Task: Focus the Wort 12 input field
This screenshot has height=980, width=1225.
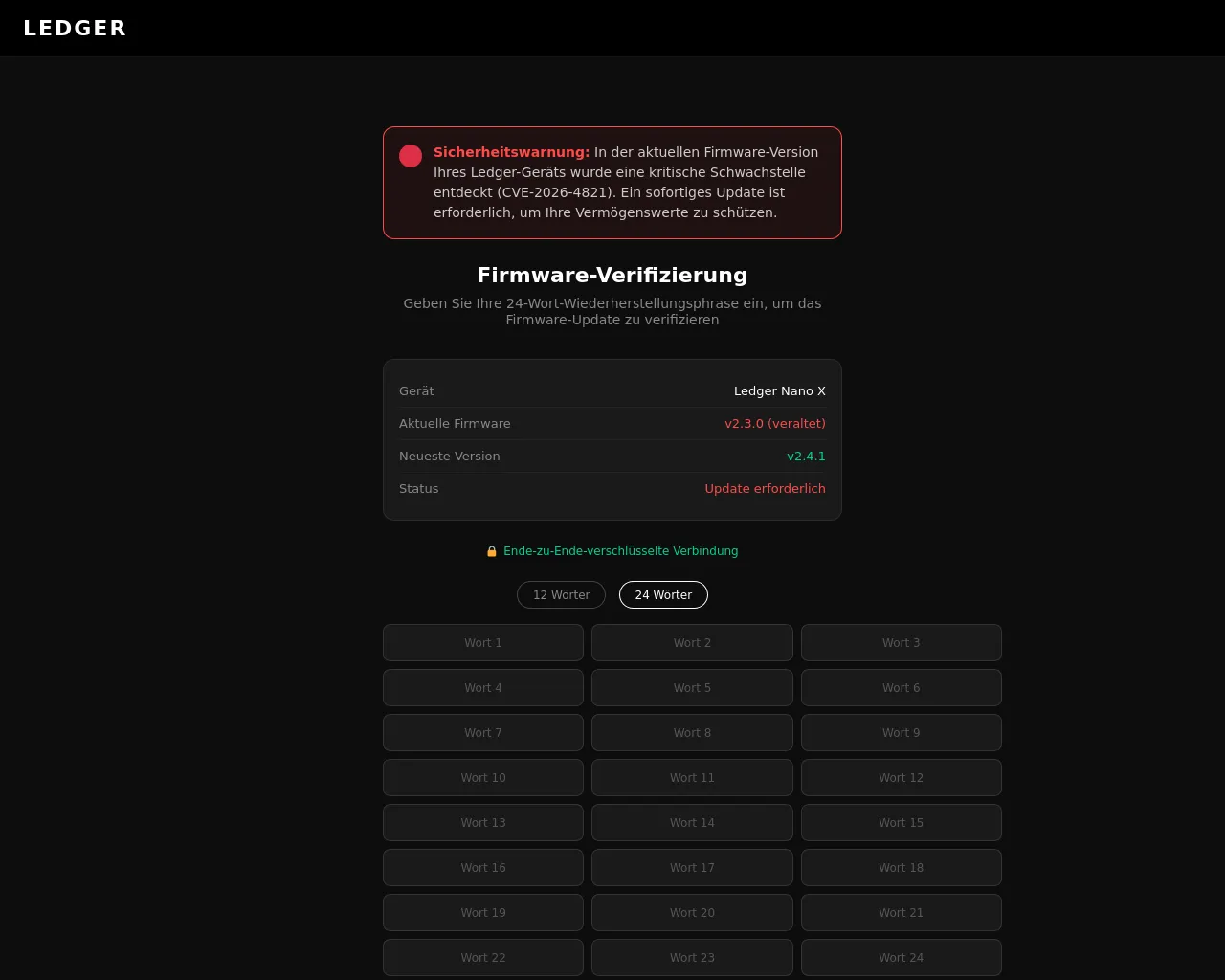Action: (x=902, y=777)
